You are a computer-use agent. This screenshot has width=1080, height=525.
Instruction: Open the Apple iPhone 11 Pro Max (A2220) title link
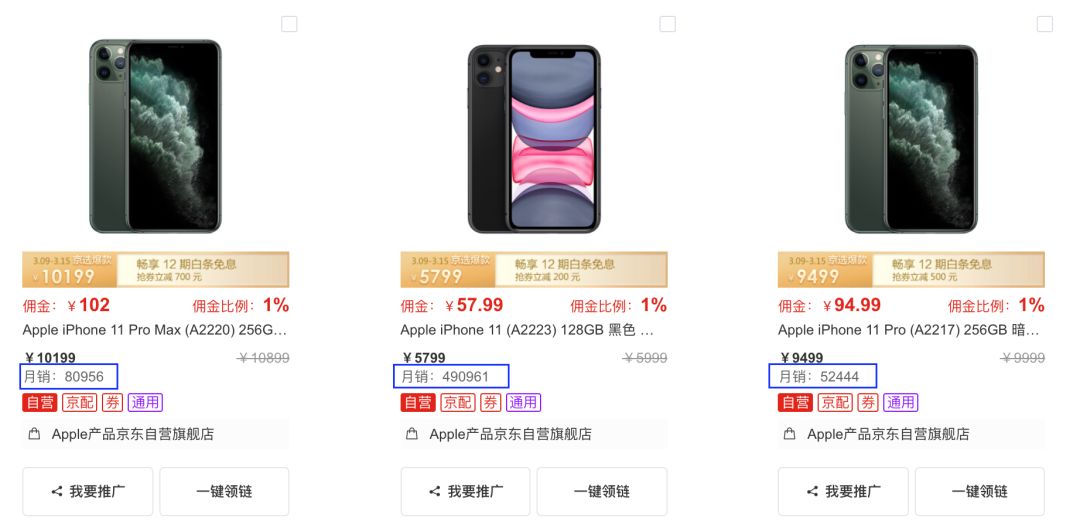click(x=155, y=330)
